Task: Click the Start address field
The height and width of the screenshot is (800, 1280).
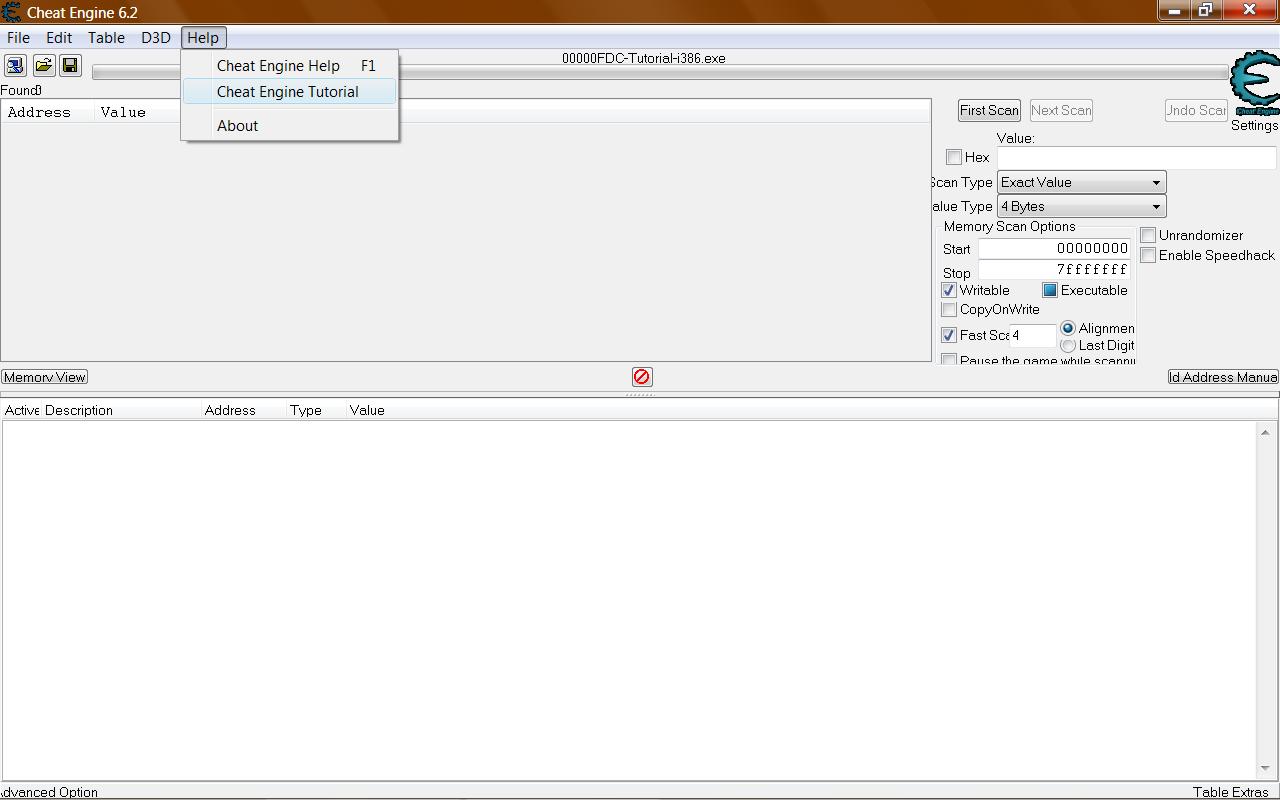Action: (1055, 249)
